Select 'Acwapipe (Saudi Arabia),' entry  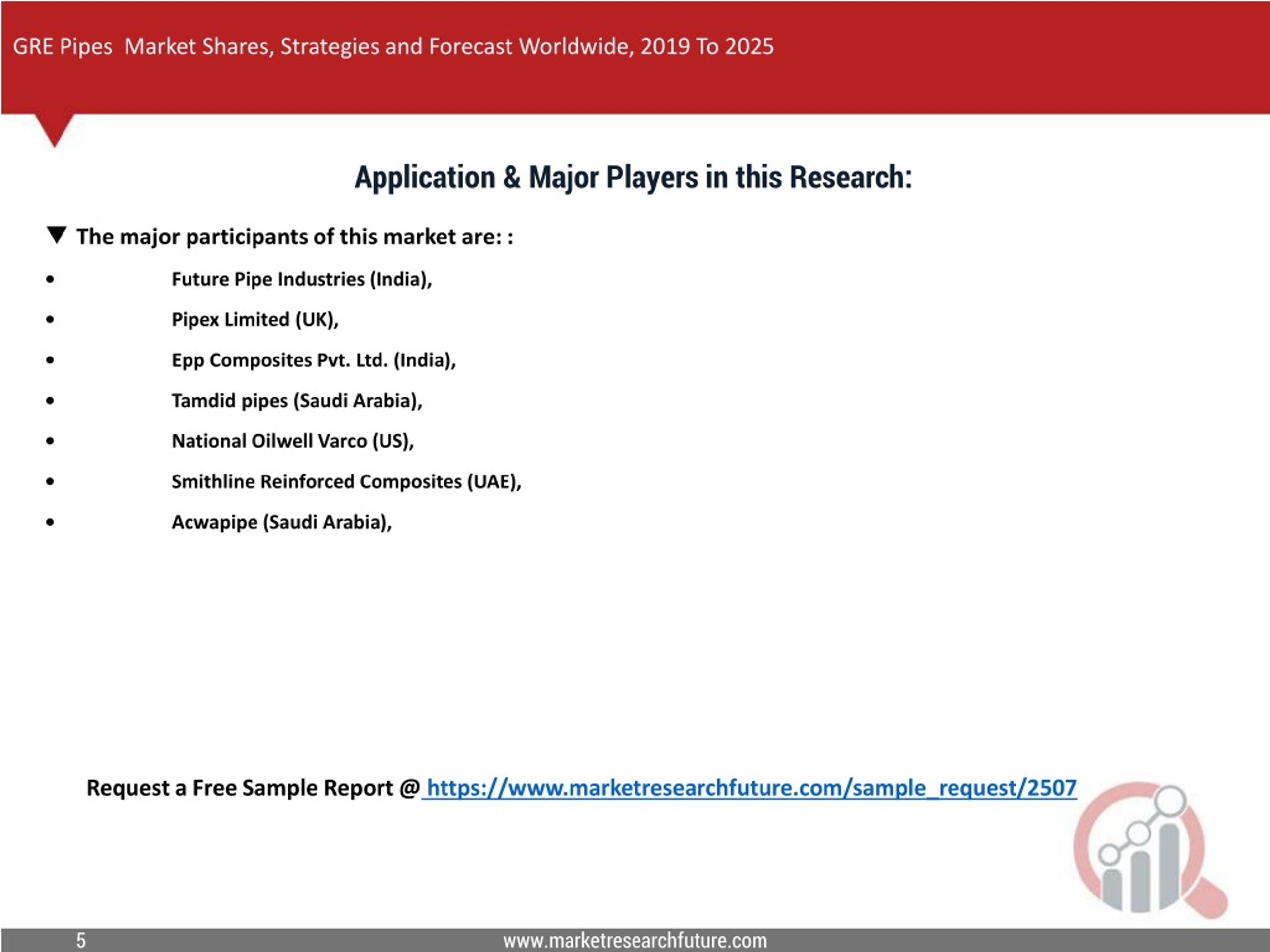[282, 522]
